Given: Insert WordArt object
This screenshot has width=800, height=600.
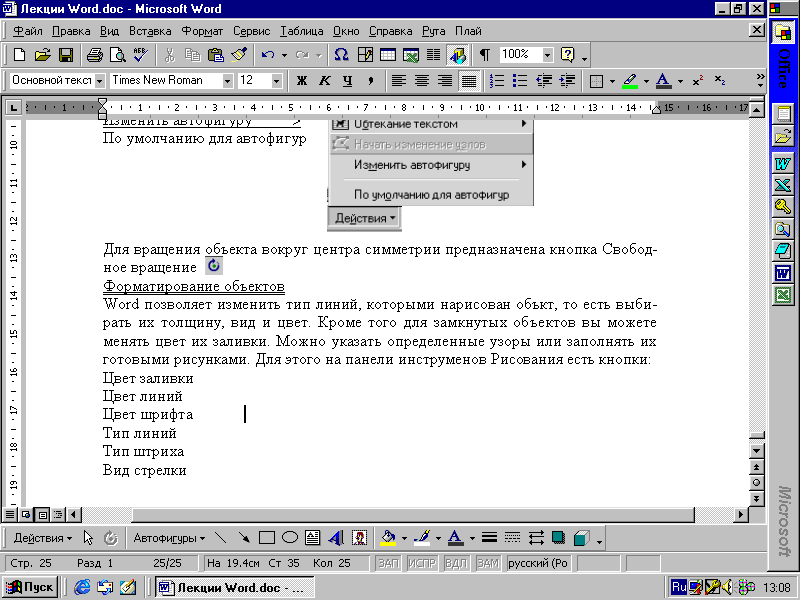Looking at the screenshot, I should [x=336, y=538].
